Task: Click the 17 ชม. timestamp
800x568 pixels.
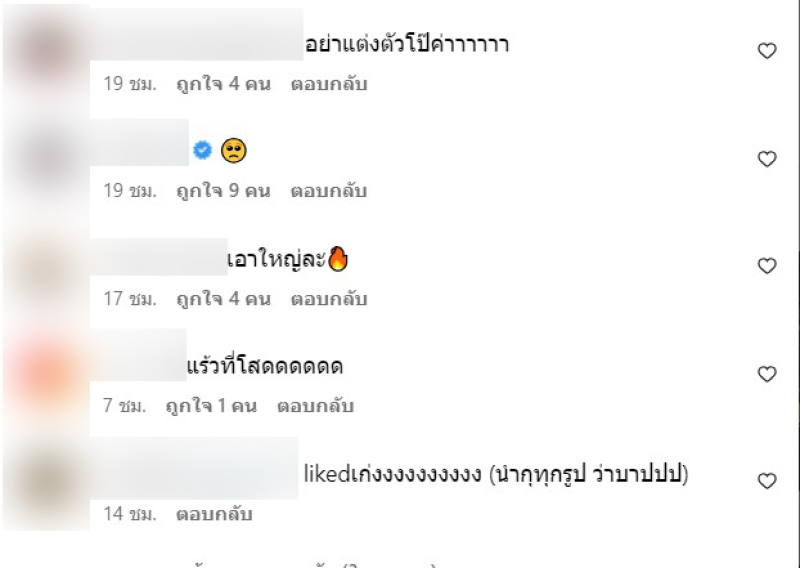Action: coord(130,299)
